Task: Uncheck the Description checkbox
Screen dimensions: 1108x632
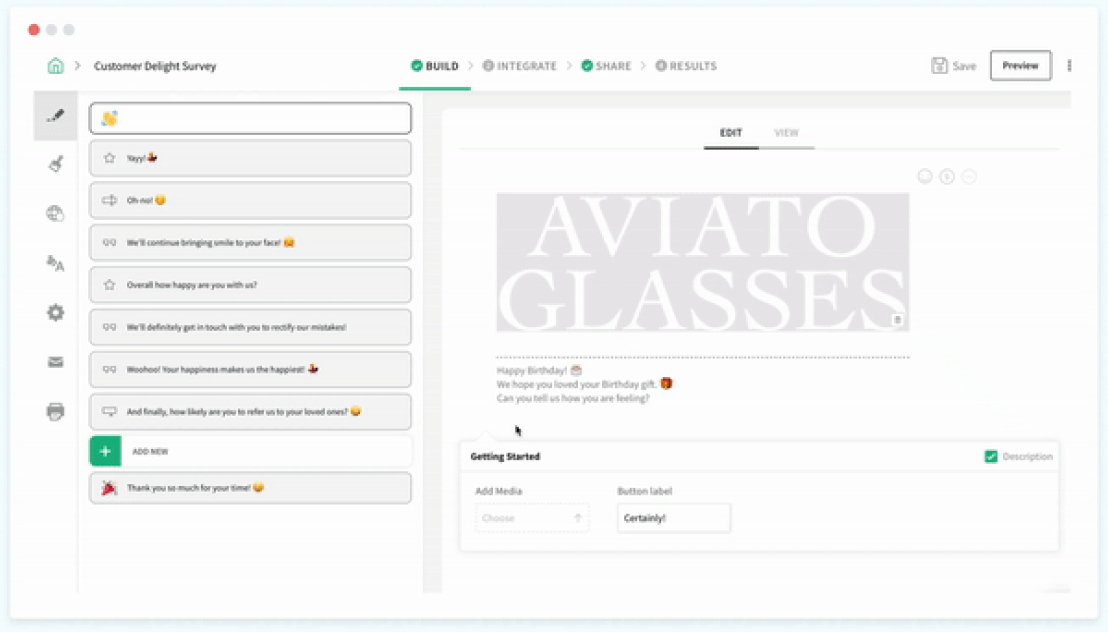Action: coord(991,457)
